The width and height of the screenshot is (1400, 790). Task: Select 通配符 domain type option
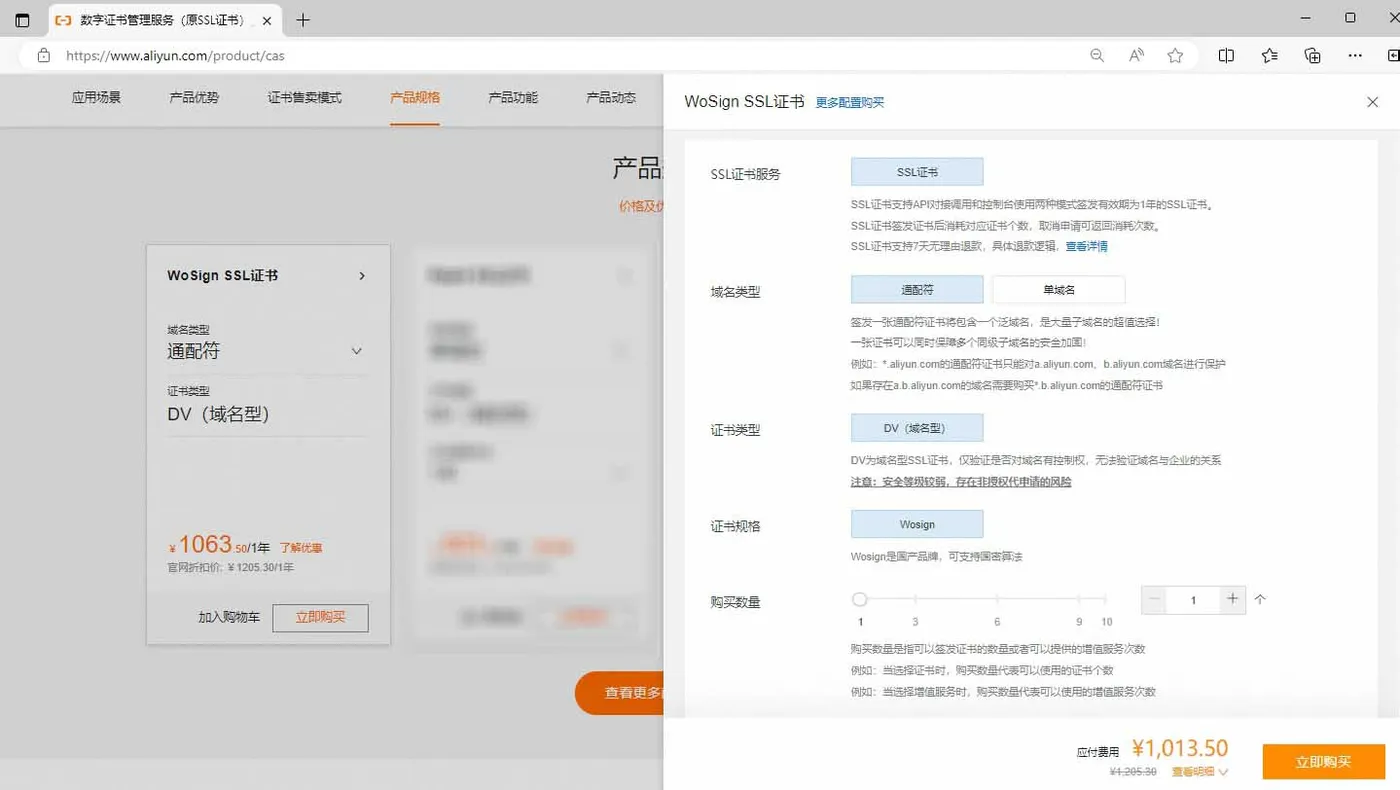[917, 290]
